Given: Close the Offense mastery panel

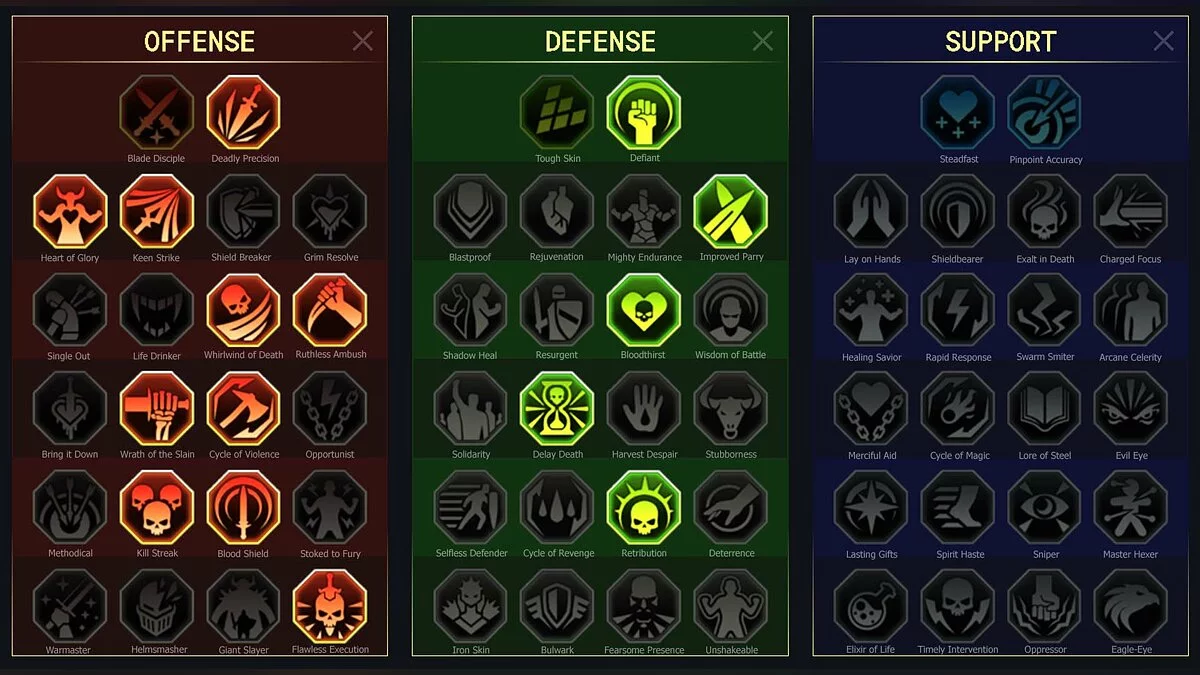Looking at the screenshot, I should [x=363, y=40].
